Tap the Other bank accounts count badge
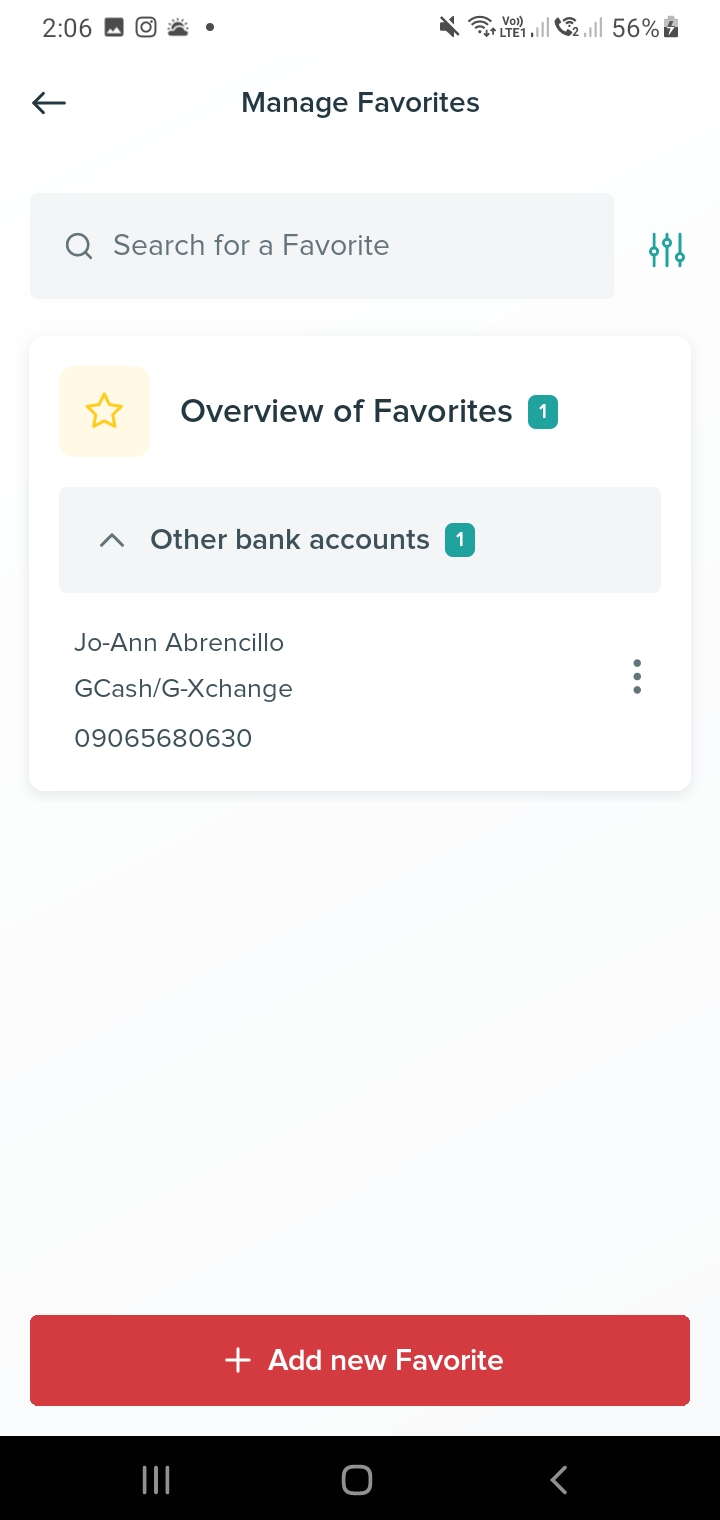 pos(460,540)
